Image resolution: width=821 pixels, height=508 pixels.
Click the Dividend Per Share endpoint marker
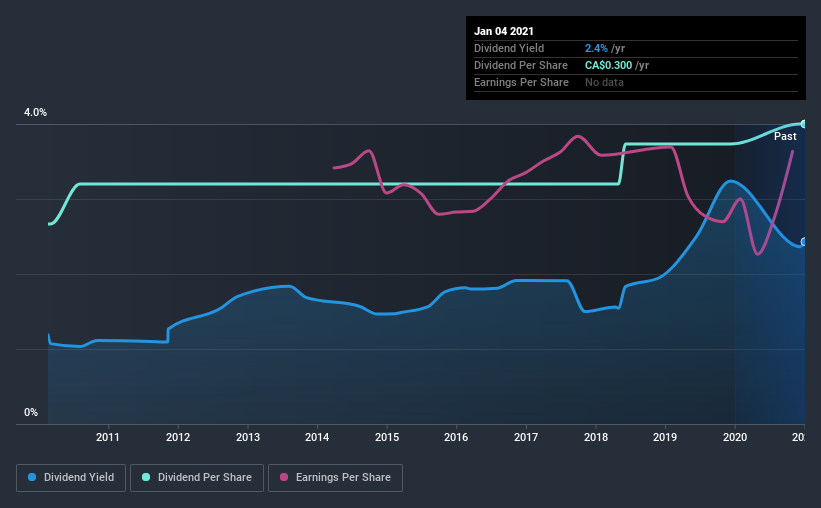pyautogui.click(x=804, y=124)
